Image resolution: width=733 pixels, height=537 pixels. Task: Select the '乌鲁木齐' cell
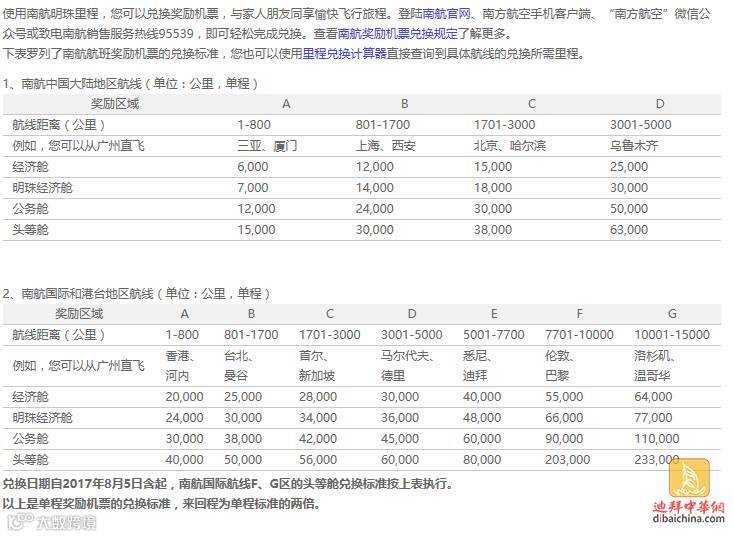[634, 146]
